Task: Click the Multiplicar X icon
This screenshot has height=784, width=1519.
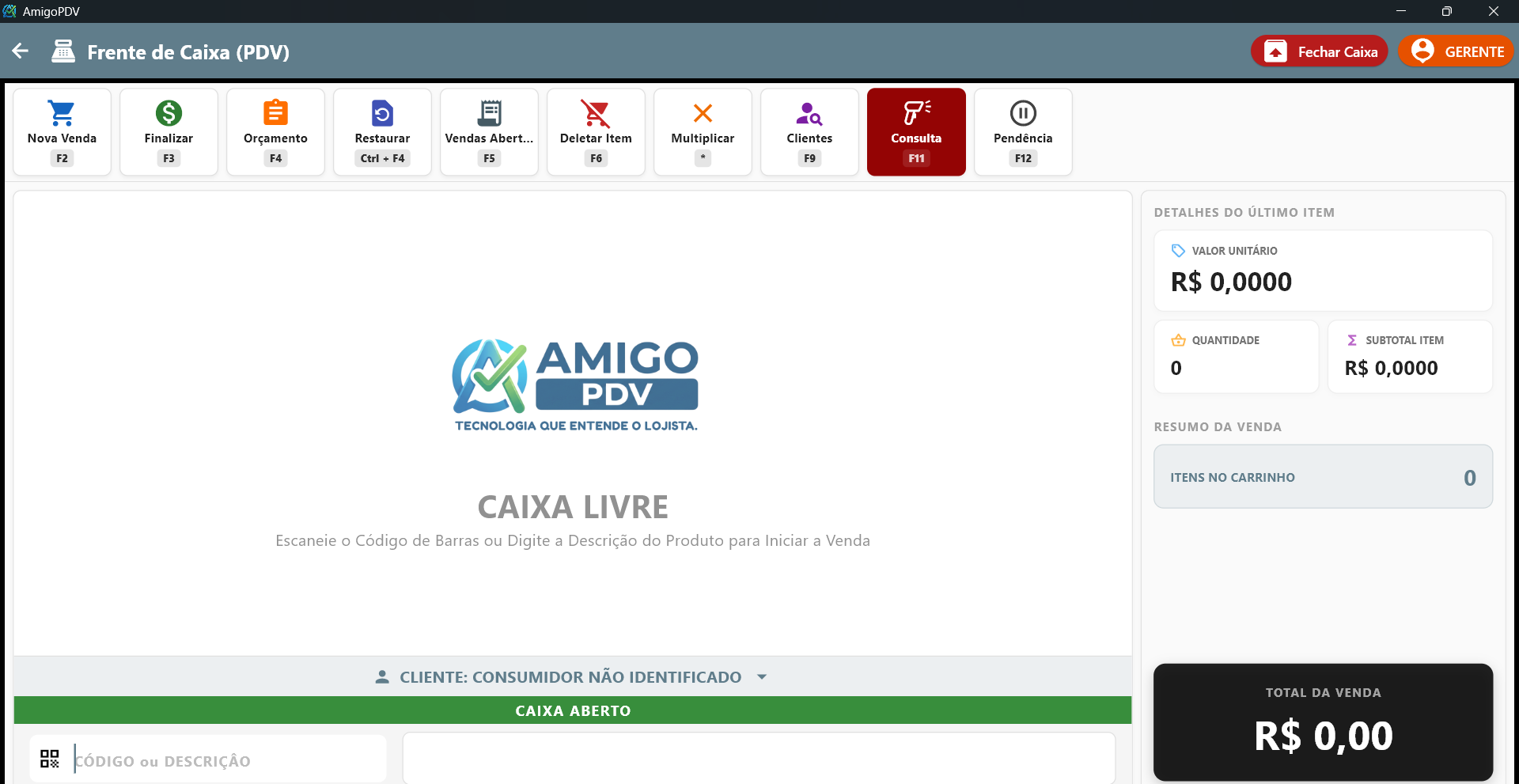Action: [x=703, y=113]
